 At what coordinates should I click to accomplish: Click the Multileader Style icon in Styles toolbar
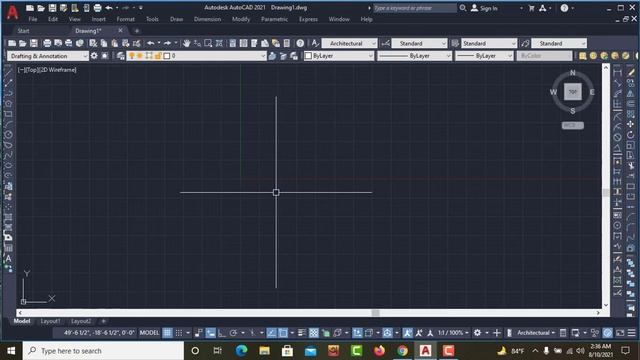[x=525, y=43]
